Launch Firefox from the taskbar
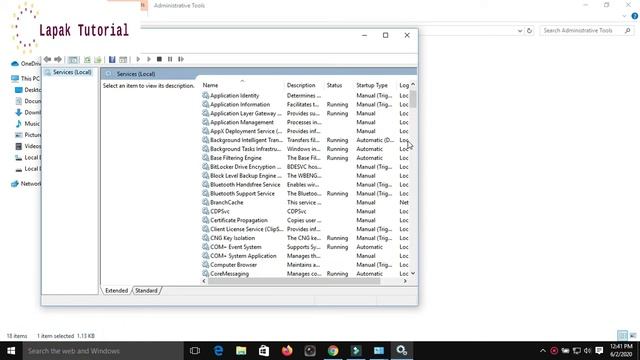This screenshot has height=360, width=640. pyautogui.click(x=287, y=351)
